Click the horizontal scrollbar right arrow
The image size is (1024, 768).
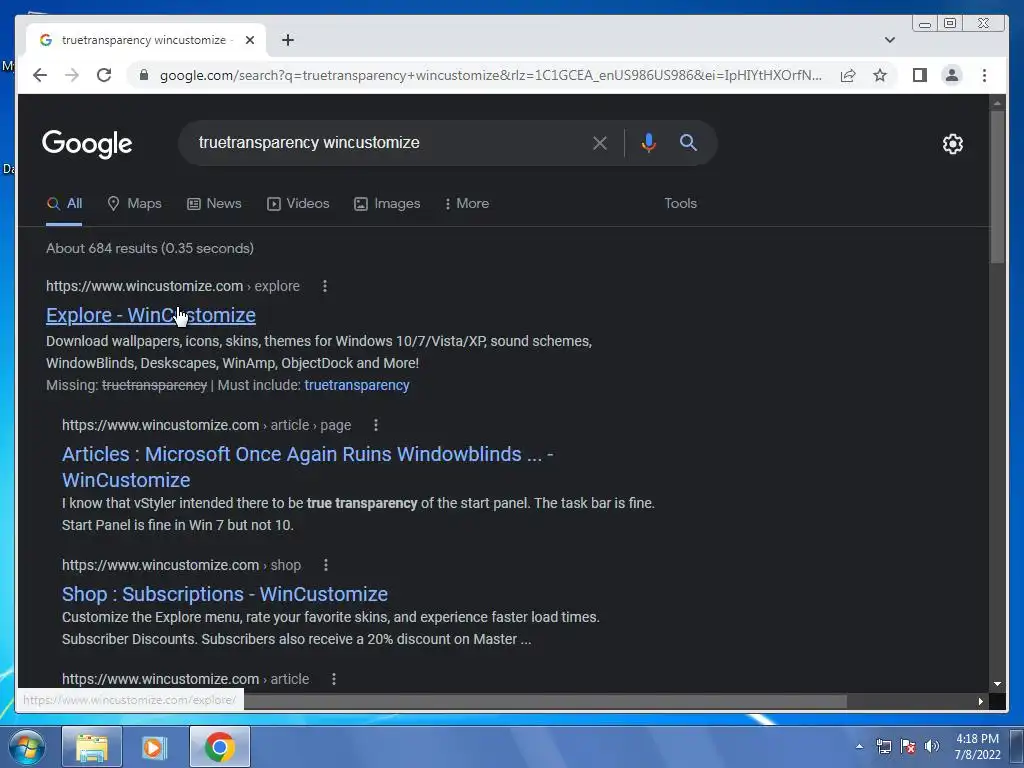pos(981,701)
